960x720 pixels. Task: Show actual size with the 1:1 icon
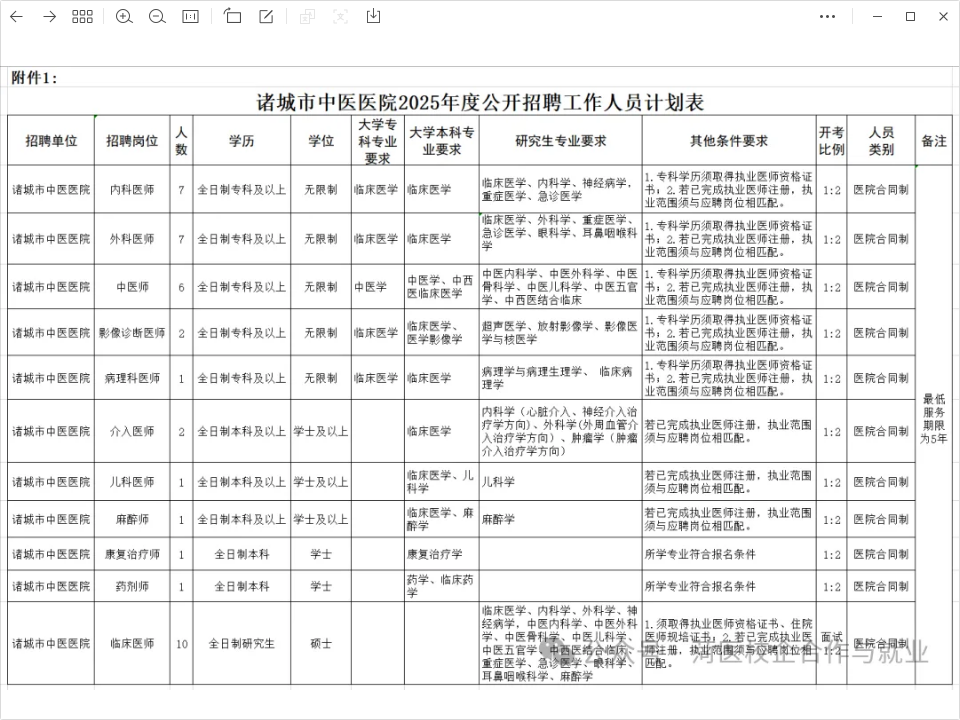(x=190, y=17)
